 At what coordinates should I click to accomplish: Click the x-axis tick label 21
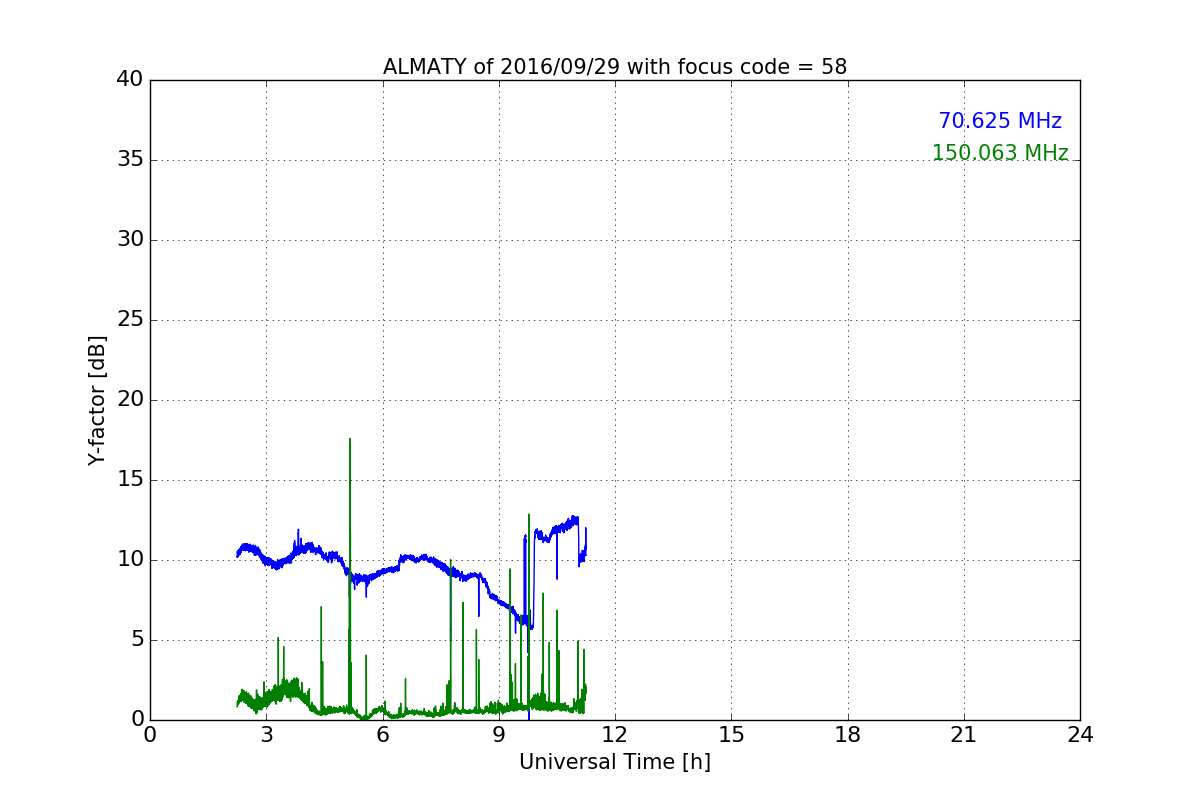point(964,735)
